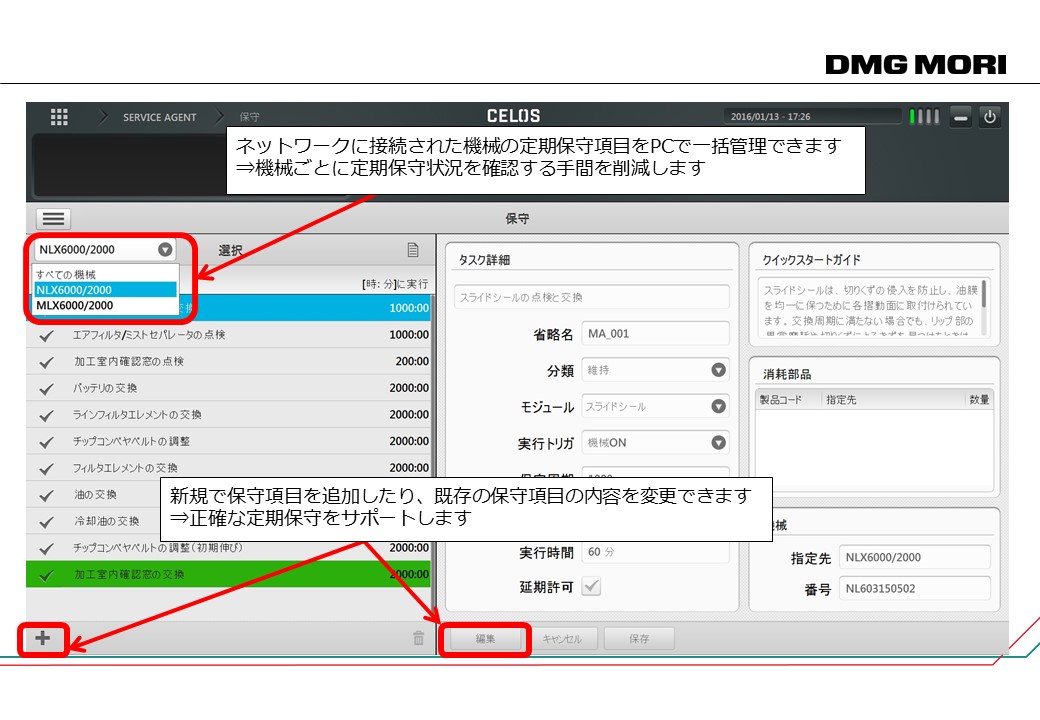Select the 加工室内確認窓の点検 task name
This screenshot has width=1040, height=720.
pyautogui.click(x=129, y=361)
